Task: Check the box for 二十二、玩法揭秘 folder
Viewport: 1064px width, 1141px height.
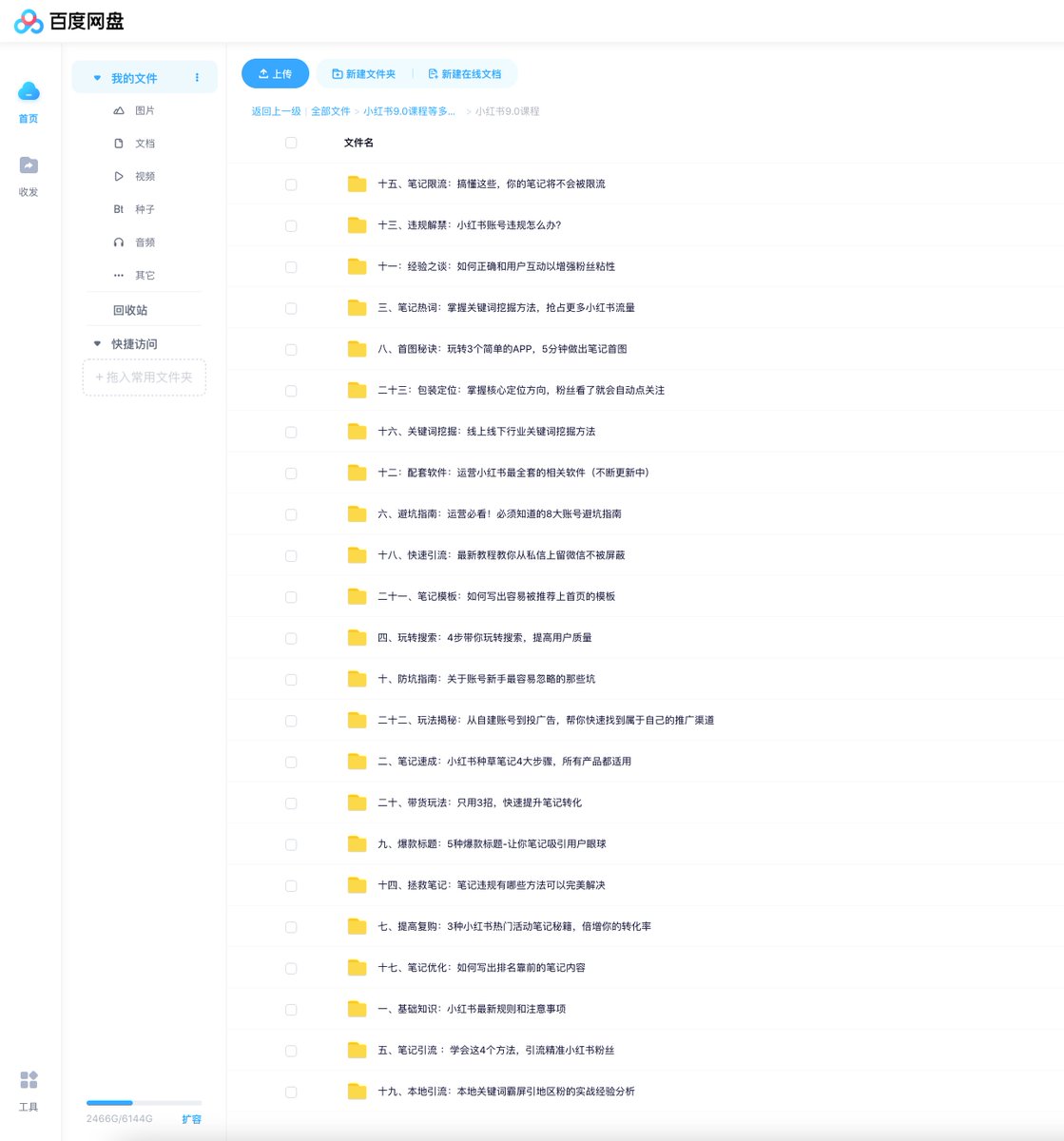Action: [x=291, y=721]
